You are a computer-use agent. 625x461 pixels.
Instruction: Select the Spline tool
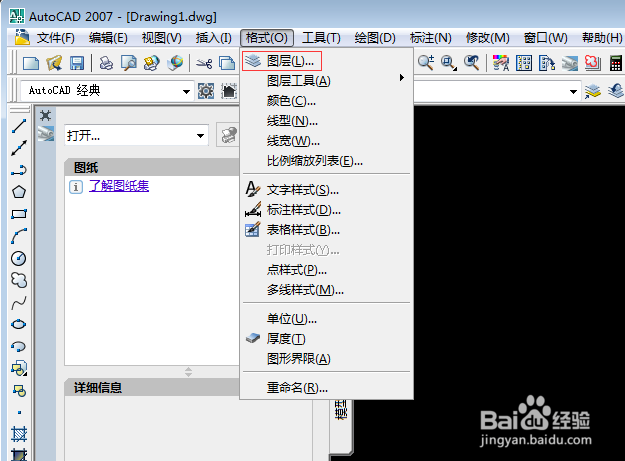(19, 302)
